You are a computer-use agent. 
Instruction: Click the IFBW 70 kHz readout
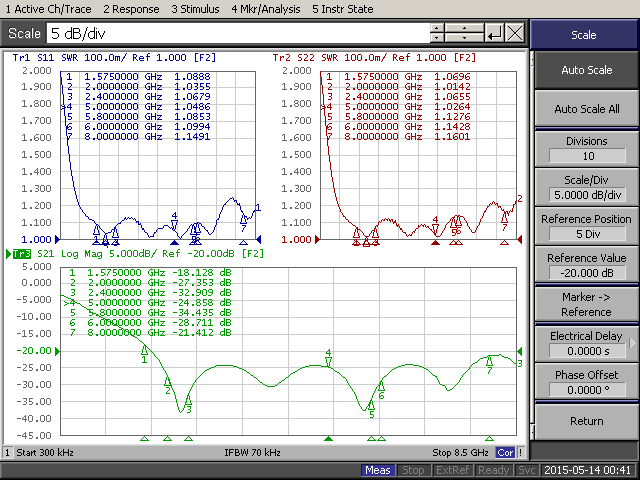tap(252, 453)
